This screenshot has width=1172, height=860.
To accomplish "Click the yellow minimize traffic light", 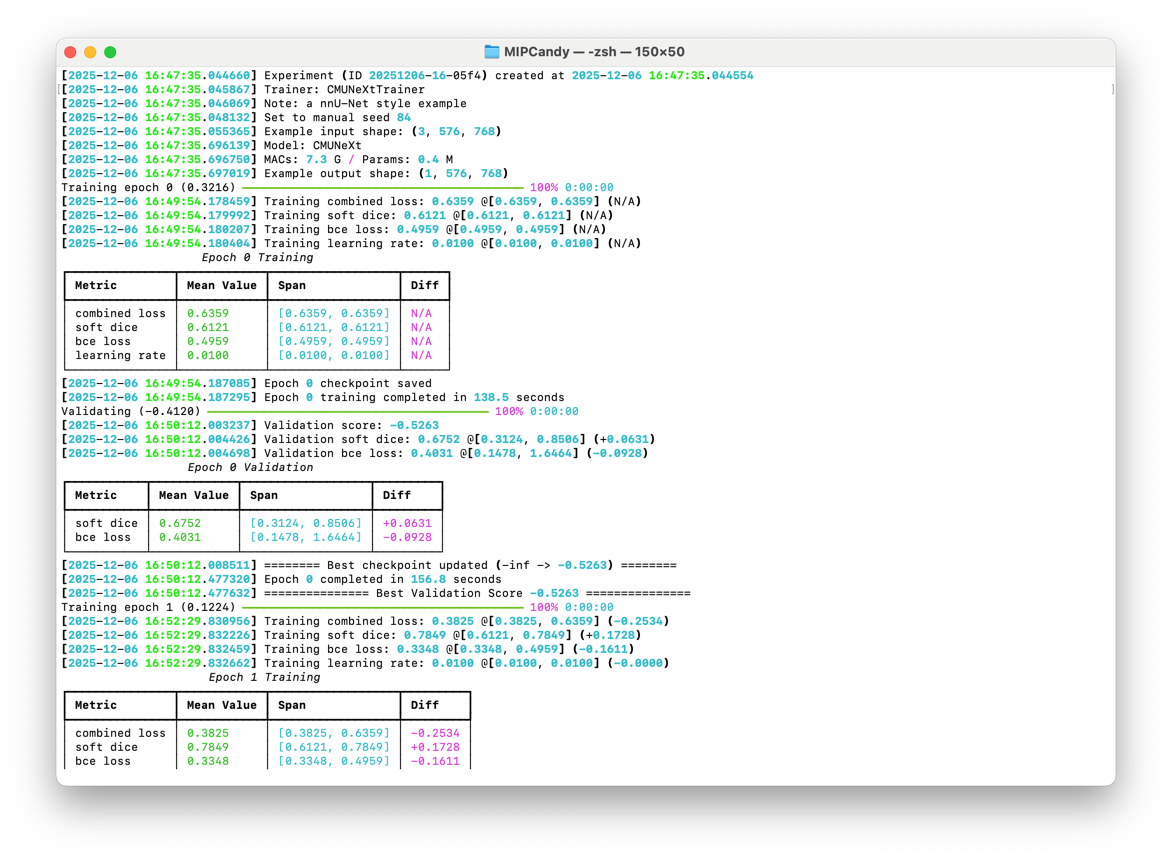I will click(90, 51).
